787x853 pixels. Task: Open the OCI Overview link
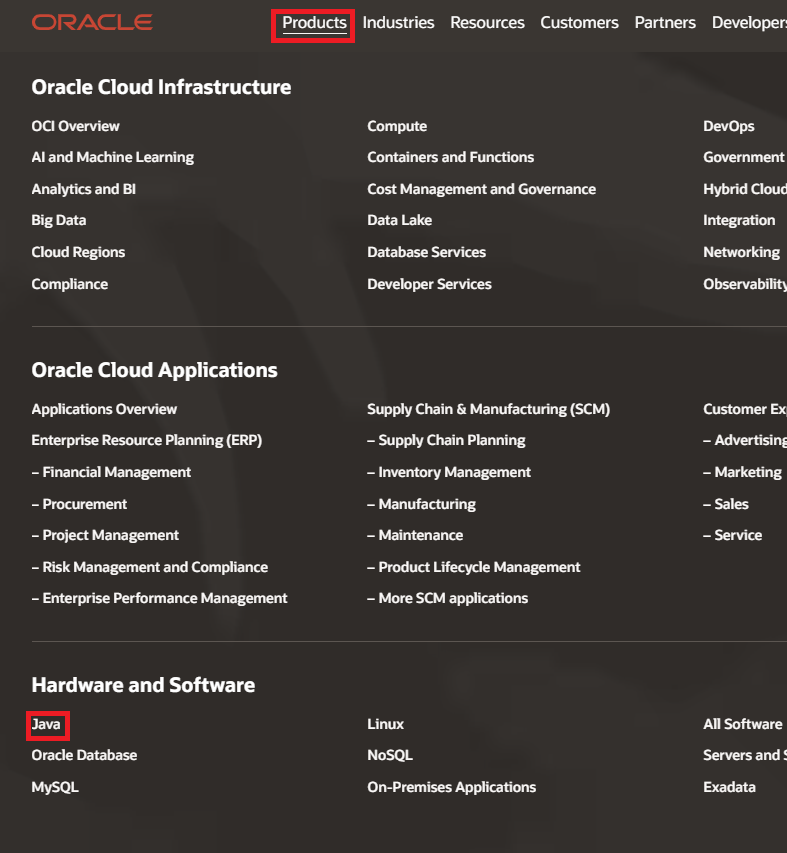(x=75, y=126)
